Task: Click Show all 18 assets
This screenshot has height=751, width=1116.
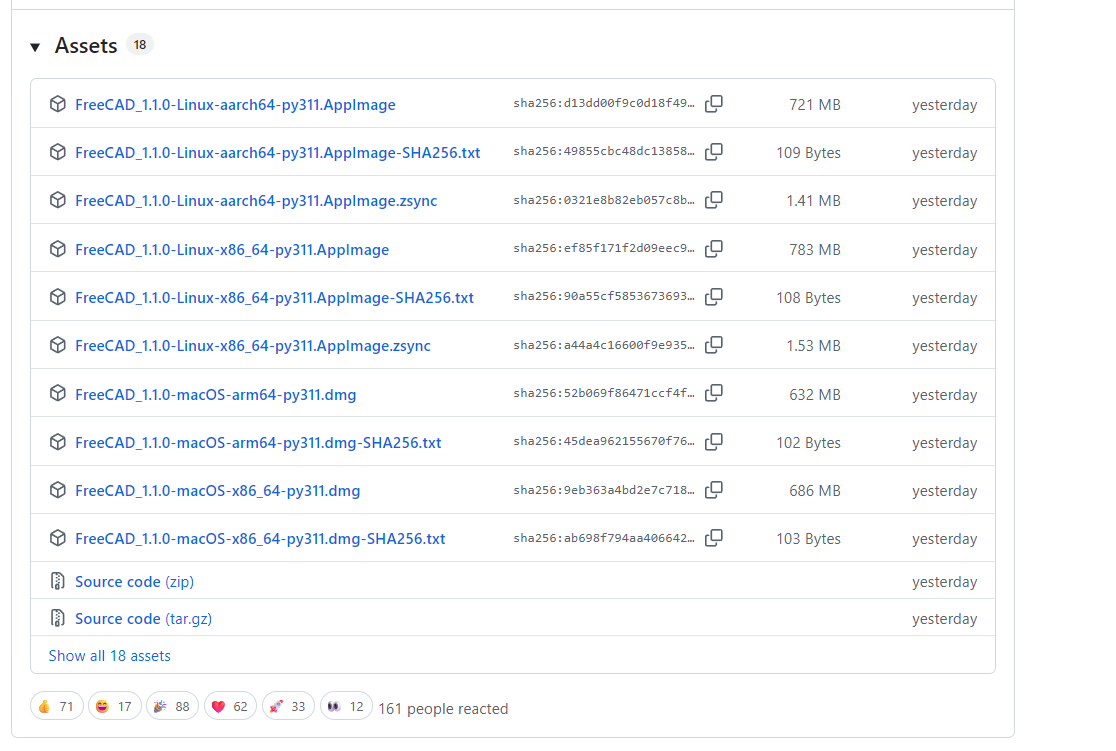Action: click(110, 656)
